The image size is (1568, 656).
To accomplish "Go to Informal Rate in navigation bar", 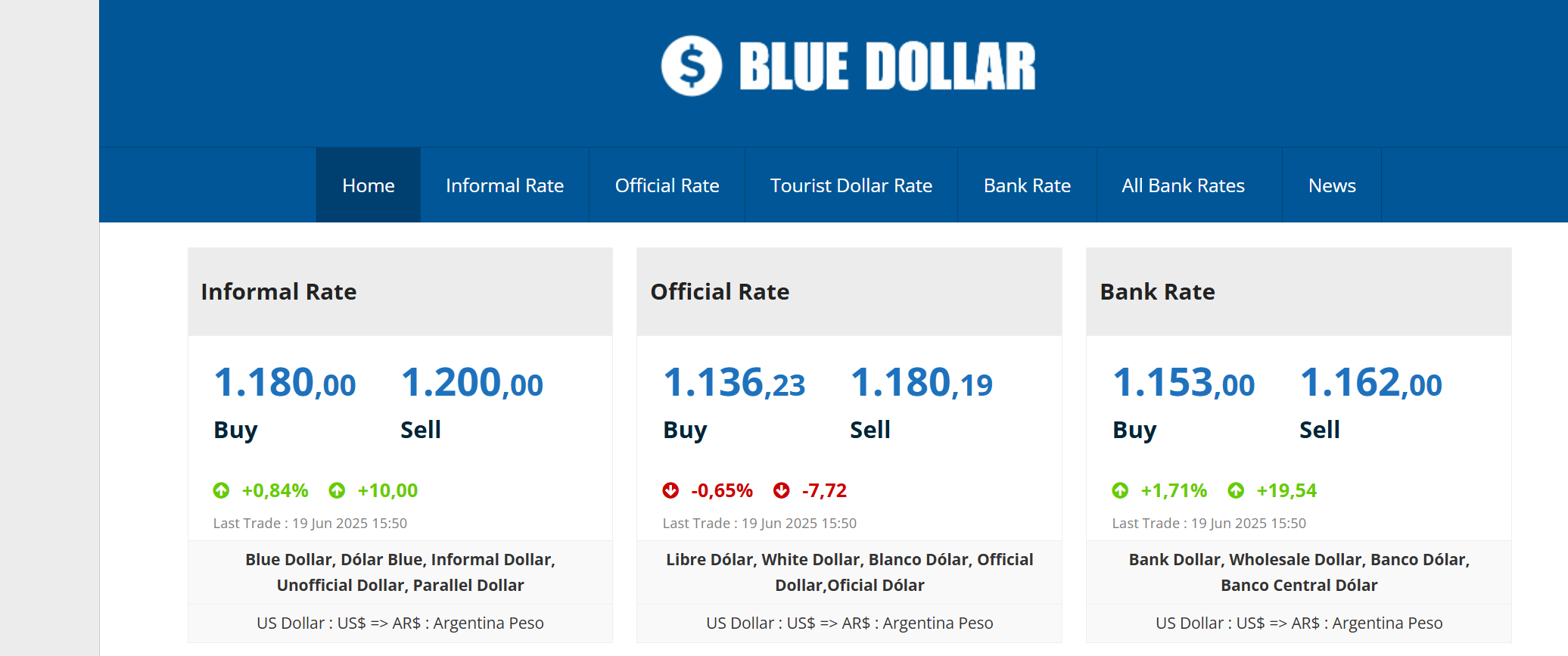I will (505, 185).
